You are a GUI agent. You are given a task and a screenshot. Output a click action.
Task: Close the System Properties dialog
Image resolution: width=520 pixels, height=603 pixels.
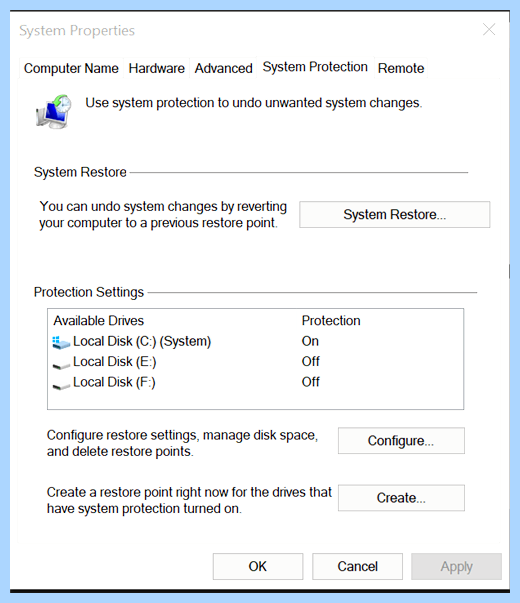tap(489, 29)
